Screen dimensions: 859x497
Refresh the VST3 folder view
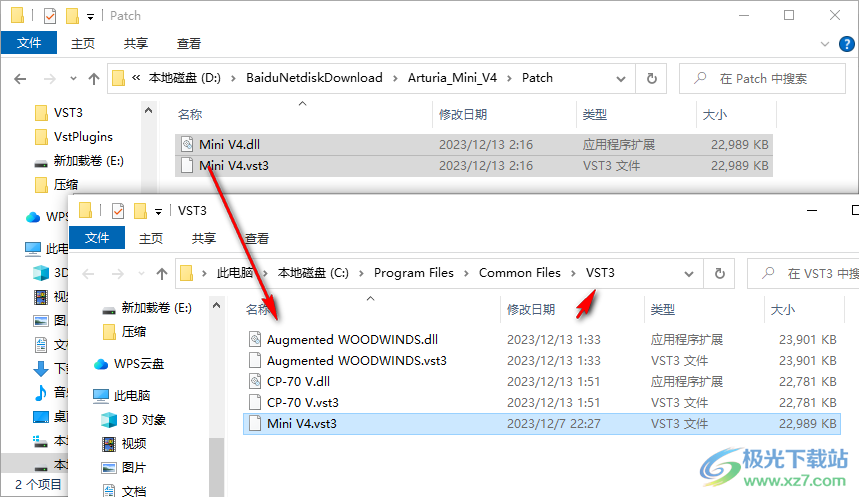pos(718,273)
